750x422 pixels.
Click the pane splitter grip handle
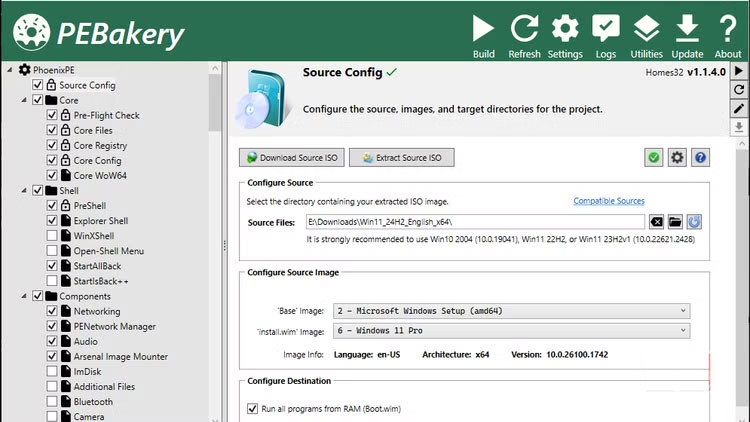[224, 246]
